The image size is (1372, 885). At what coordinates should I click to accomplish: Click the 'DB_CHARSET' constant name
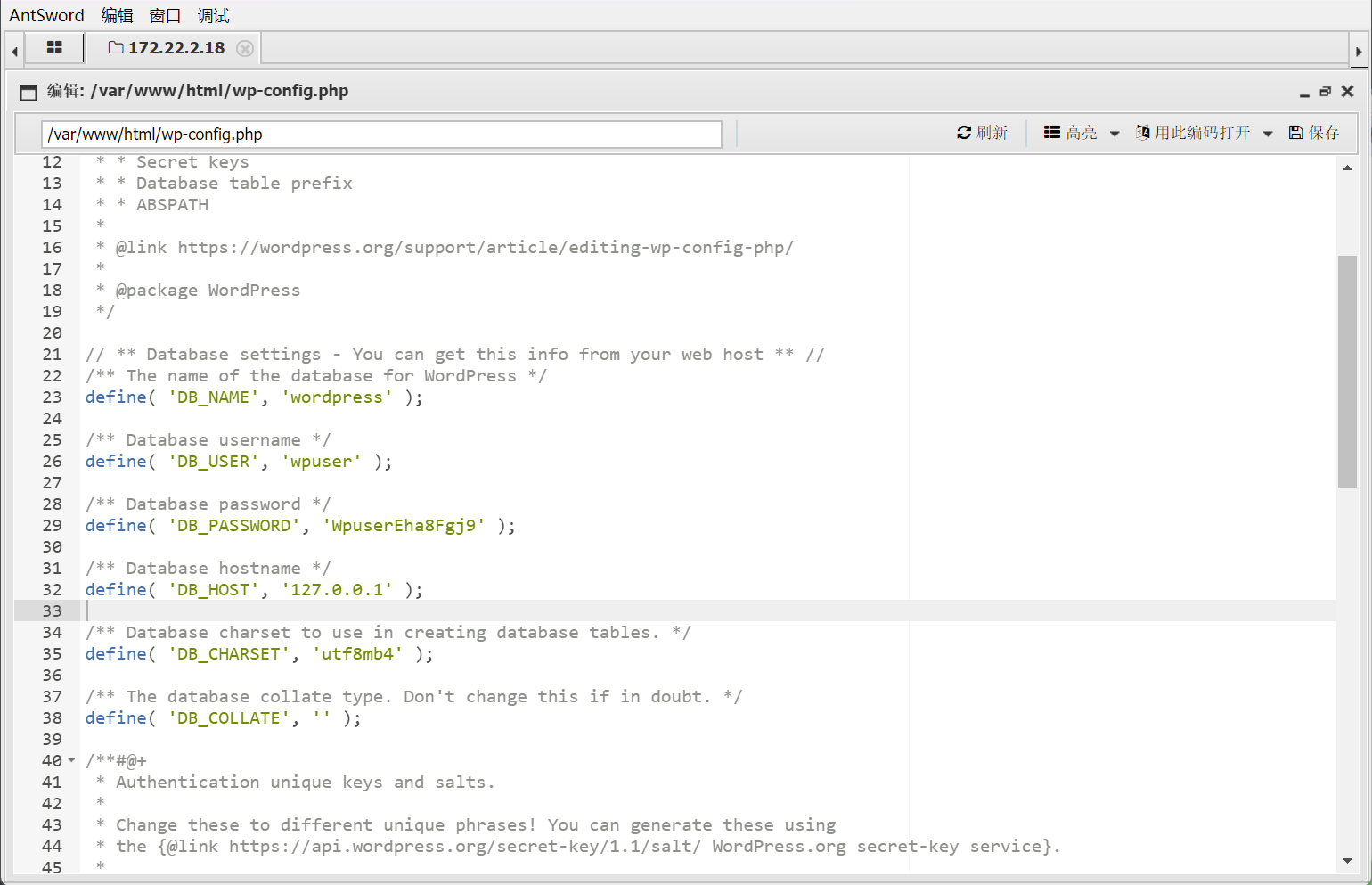(229, 654)
